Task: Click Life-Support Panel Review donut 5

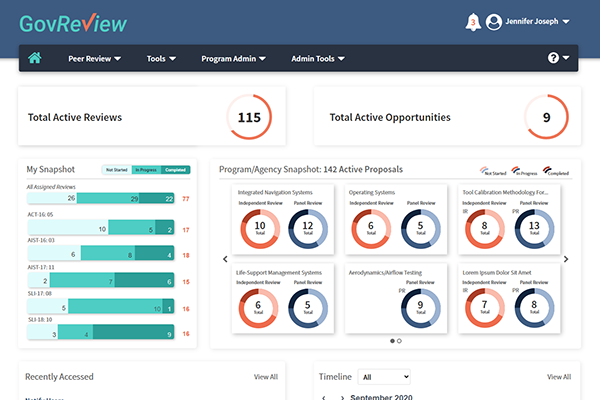Action: 308,308
